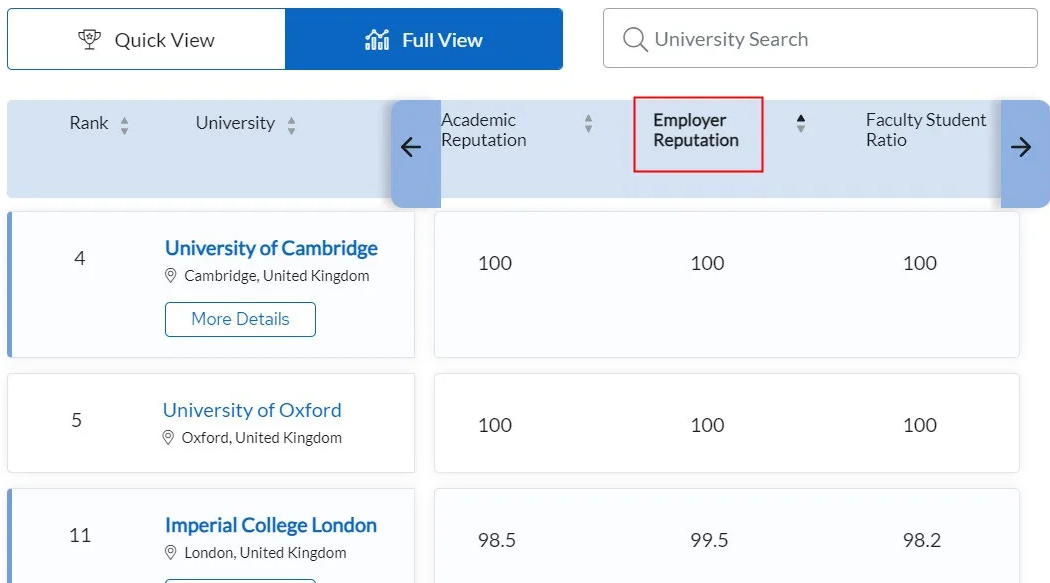Click the Oxford, United Kingdom location text
The height and width of the screenshot is (583, 1050).
[262, 438]
